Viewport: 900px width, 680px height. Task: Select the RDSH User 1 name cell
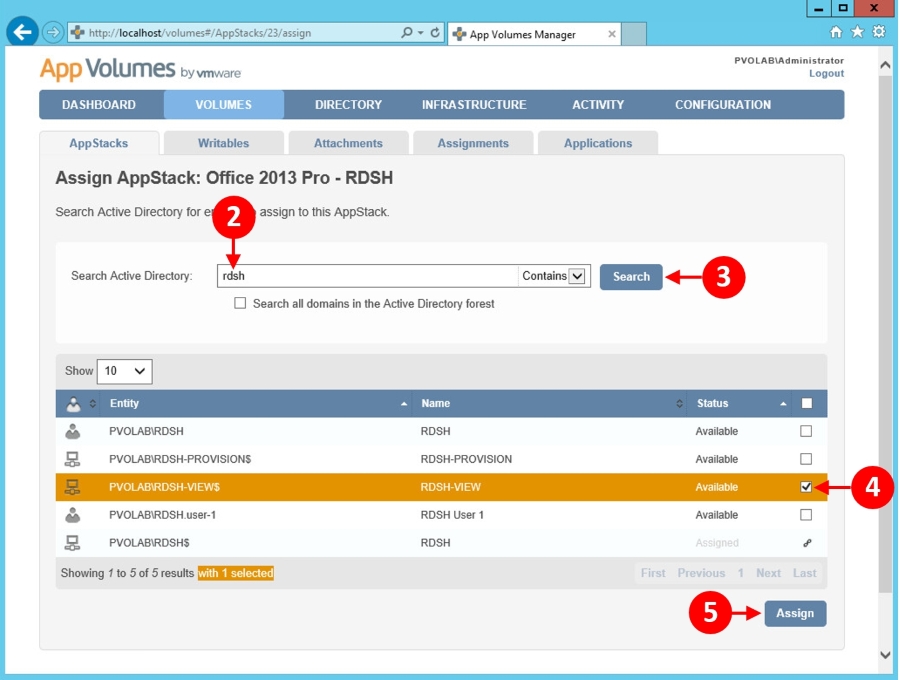click(452, 515)
